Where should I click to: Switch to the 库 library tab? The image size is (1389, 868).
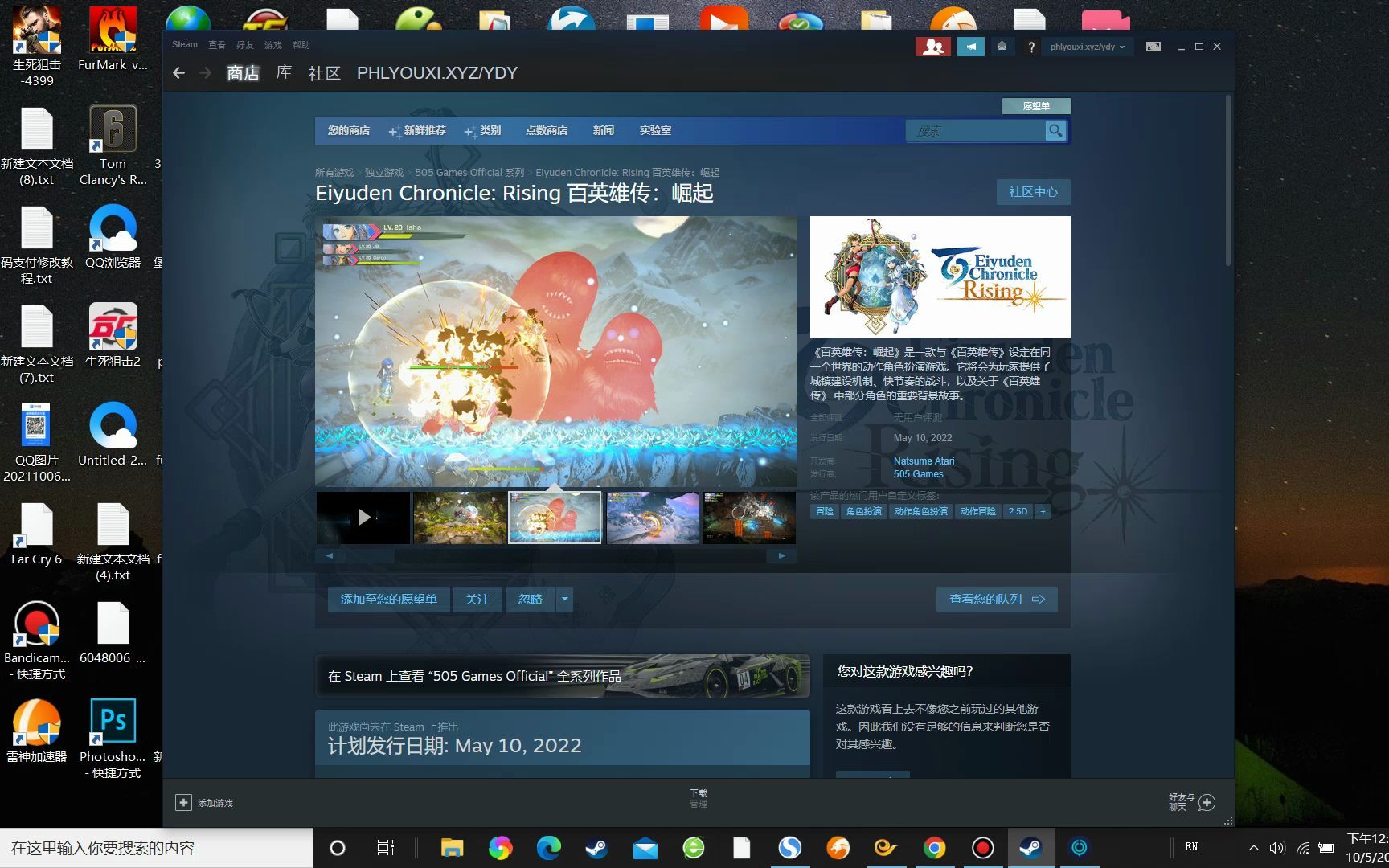tap(284, 72)
